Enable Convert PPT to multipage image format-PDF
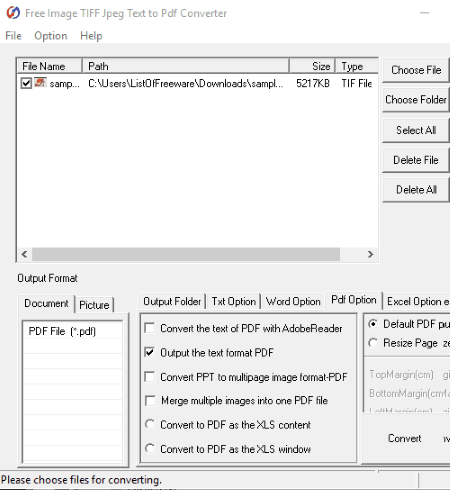Image resolution: width=450 pixels, height=490 pixels. (150, 377)
